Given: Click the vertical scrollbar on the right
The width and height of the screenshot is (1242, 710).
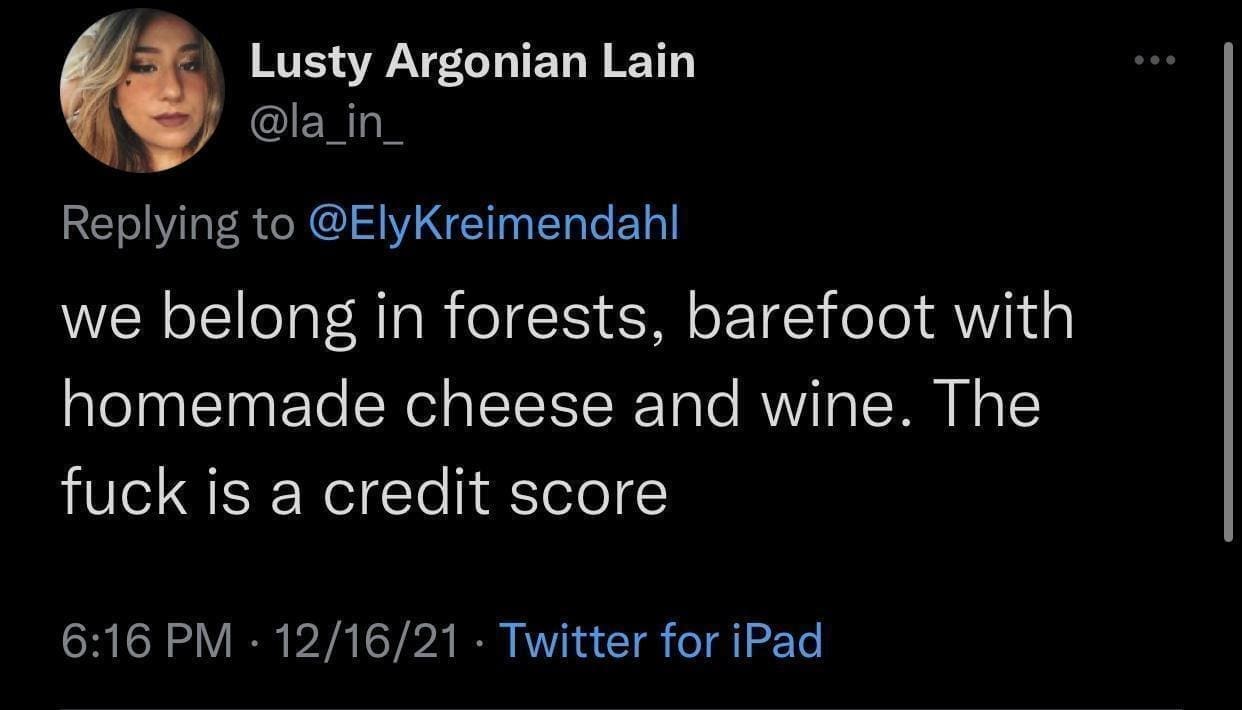Looking at the screenshot, I should 1229,290.
